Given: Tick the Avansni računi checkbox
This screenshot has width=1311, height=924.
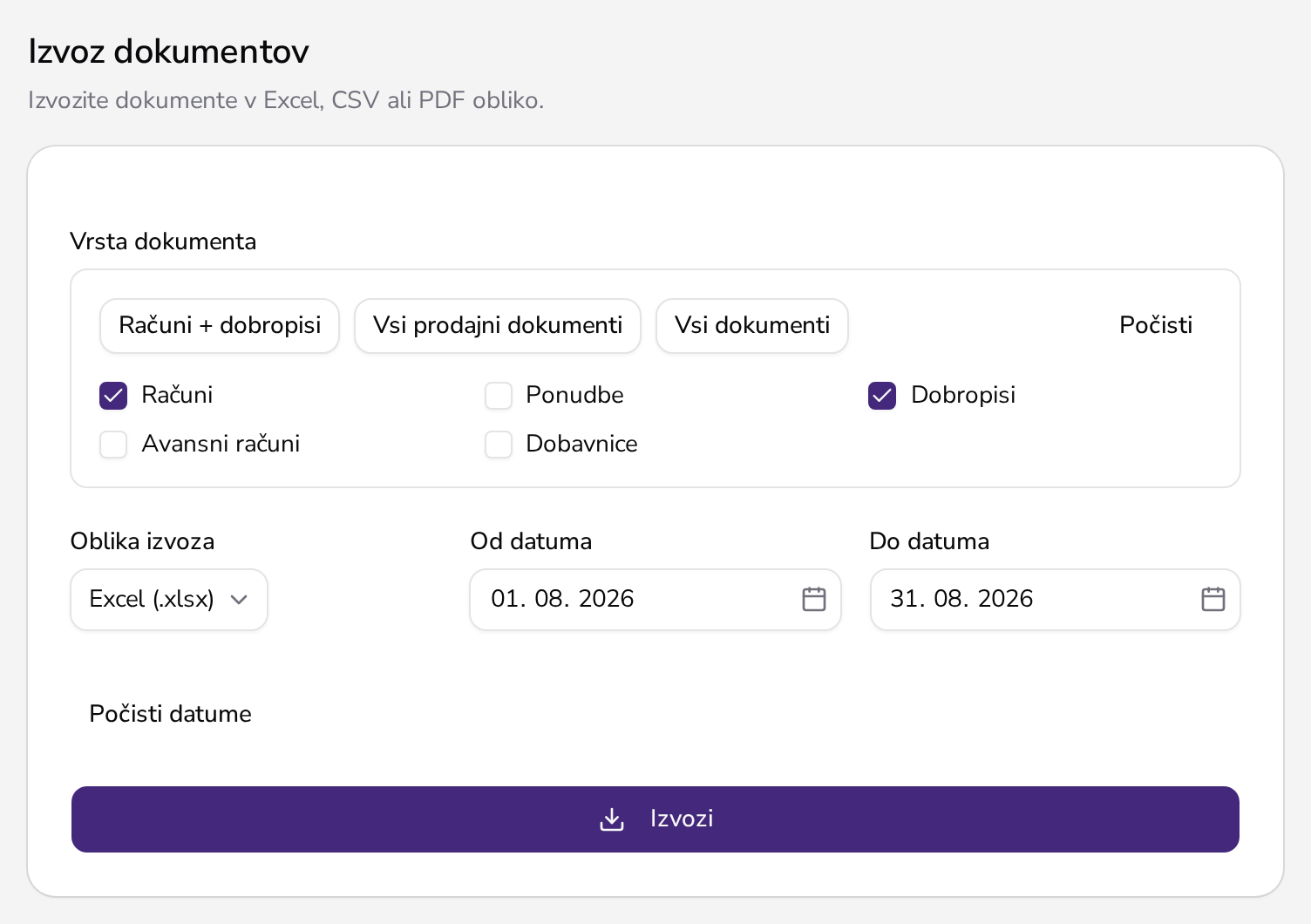Looking at the screenshot, I should pyautogui.click(x=113, y=445).
